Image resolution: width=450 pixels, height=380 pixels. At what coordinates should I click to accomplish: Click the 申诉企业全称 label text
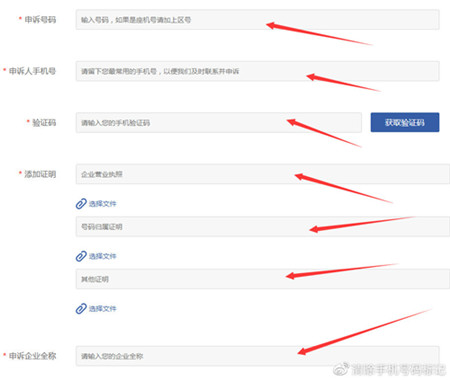click(x=32, y=356)
